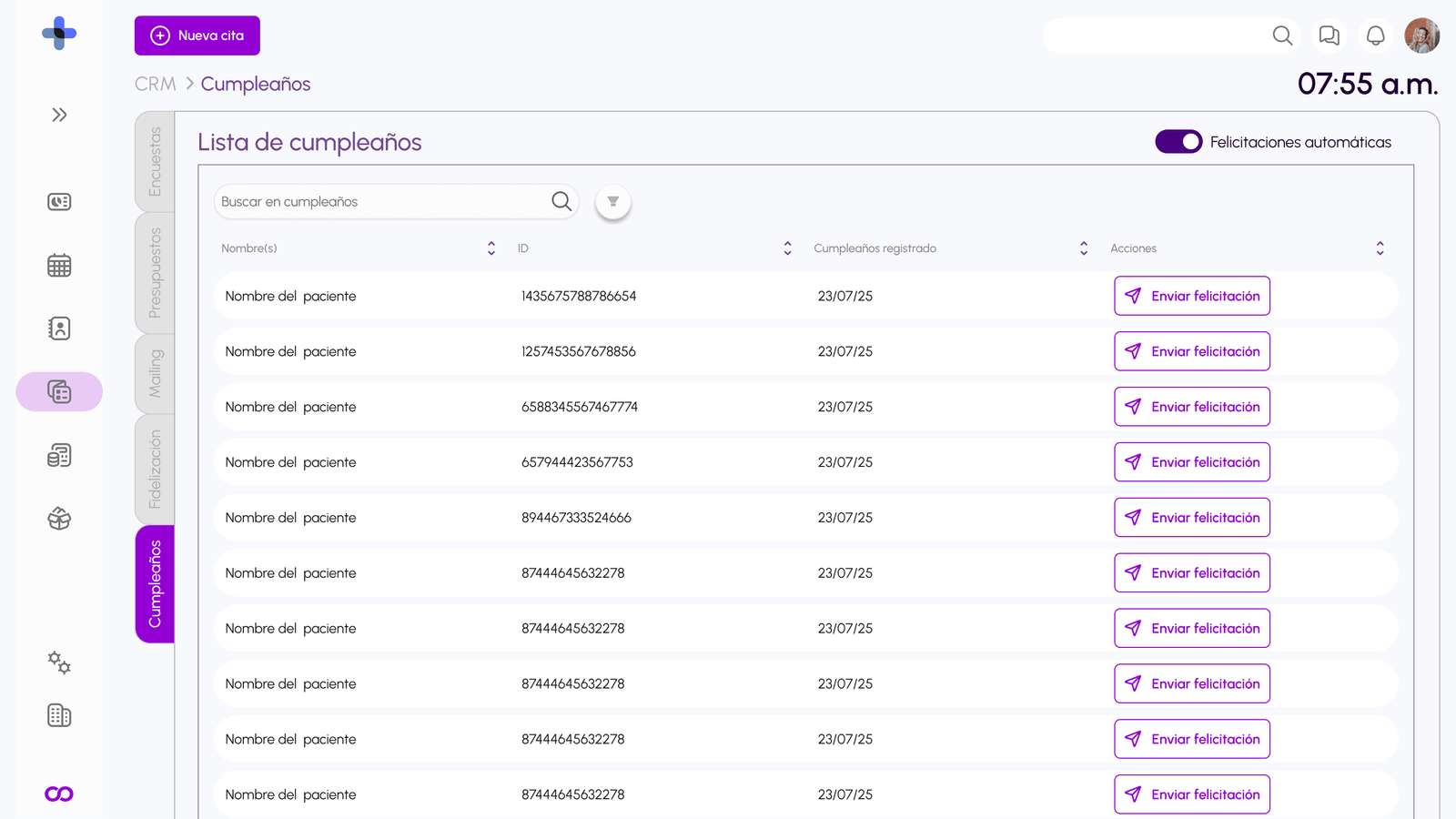The height and width of the screenshot is (819, 1456).
Task: Toggle Felicitaciones automáticas switch
Action: click(x=1178, y=142)
